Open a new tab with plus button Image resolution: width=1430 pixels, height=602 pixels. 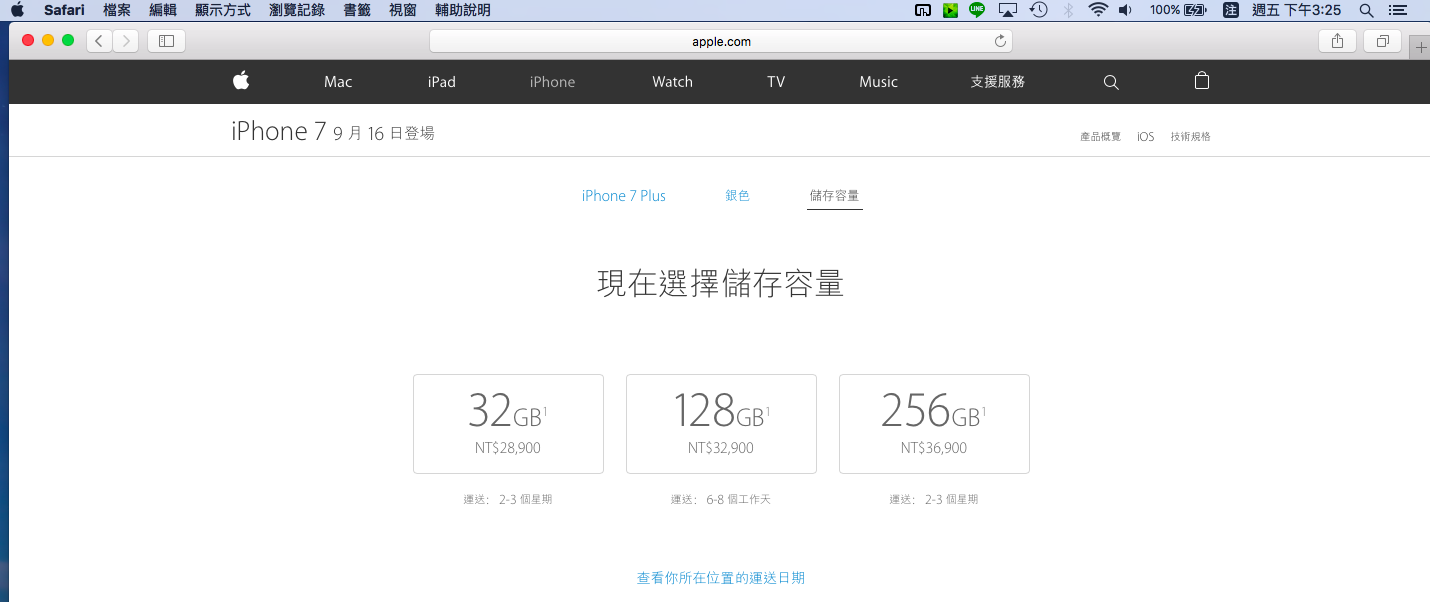[x=1421, y=47]
